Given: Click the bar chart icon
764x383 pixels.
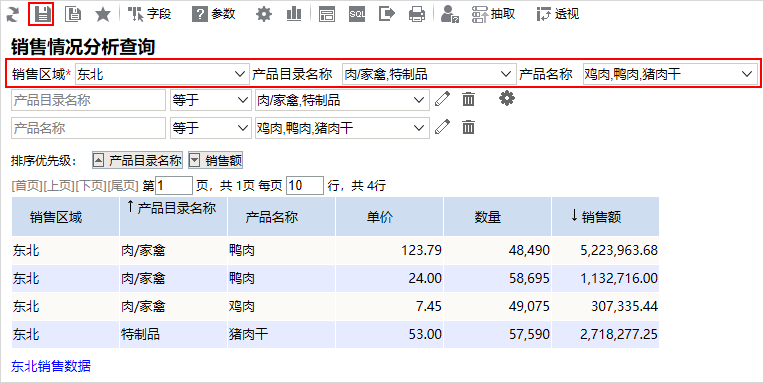Looking at the screenshot, I should (294, 14).
